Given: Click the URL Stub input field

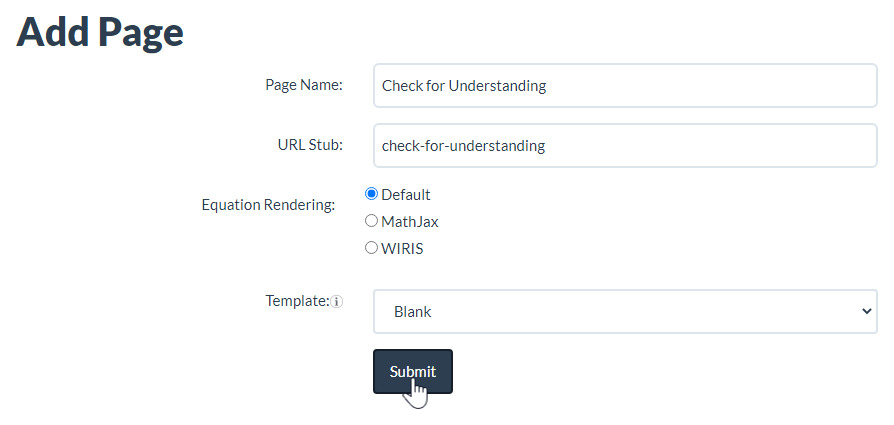Looking at the screenshot, I should point(625,145).
